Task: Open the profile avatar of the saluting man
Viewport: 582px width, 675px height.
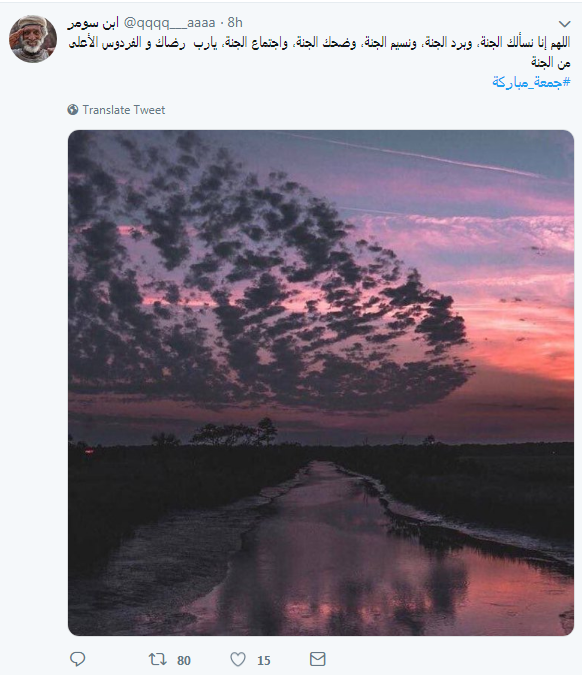Action: (33, 39)
